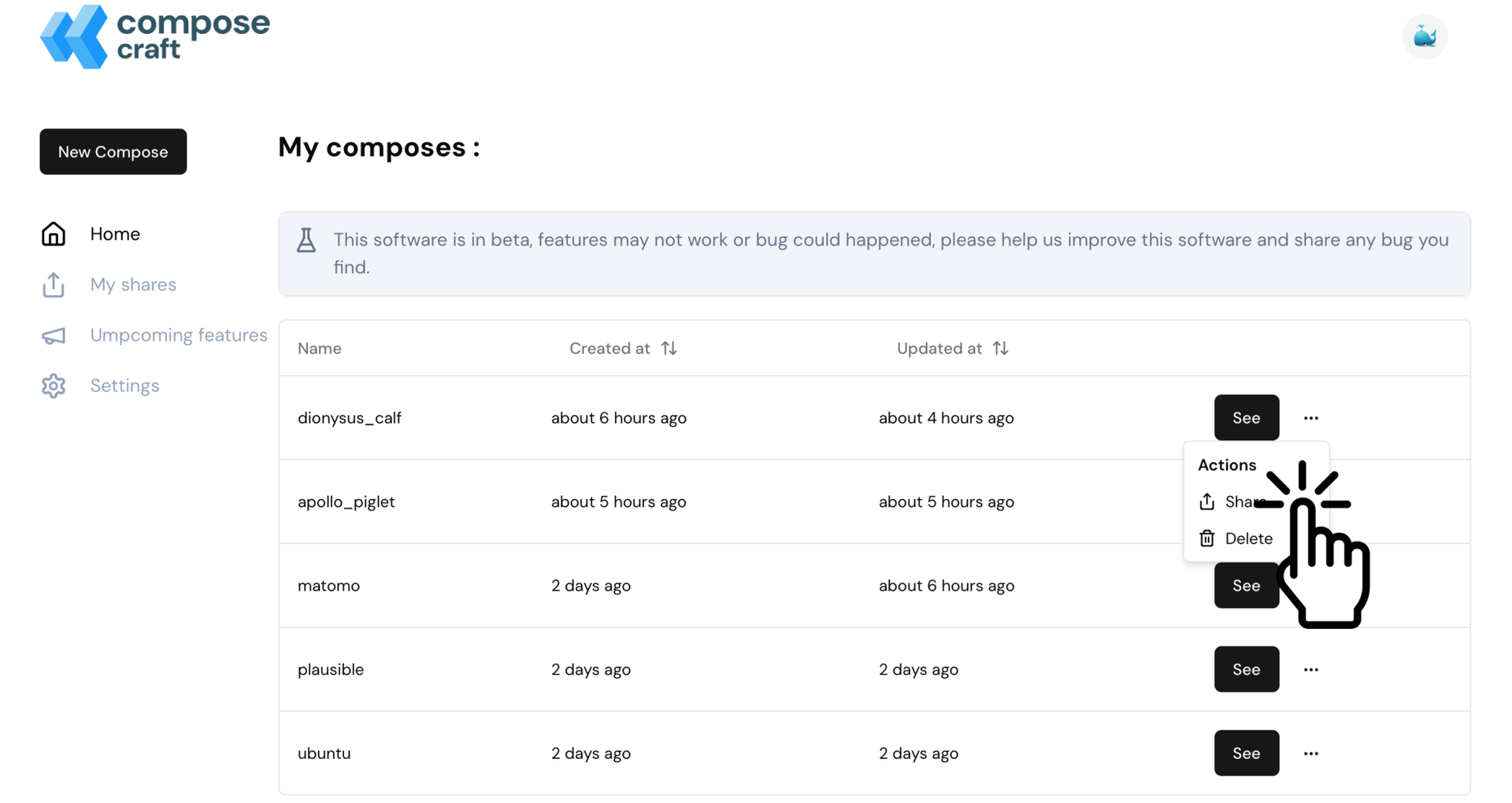
Task: Sort by Updated at arrows icon
Action: [1000, 348]
